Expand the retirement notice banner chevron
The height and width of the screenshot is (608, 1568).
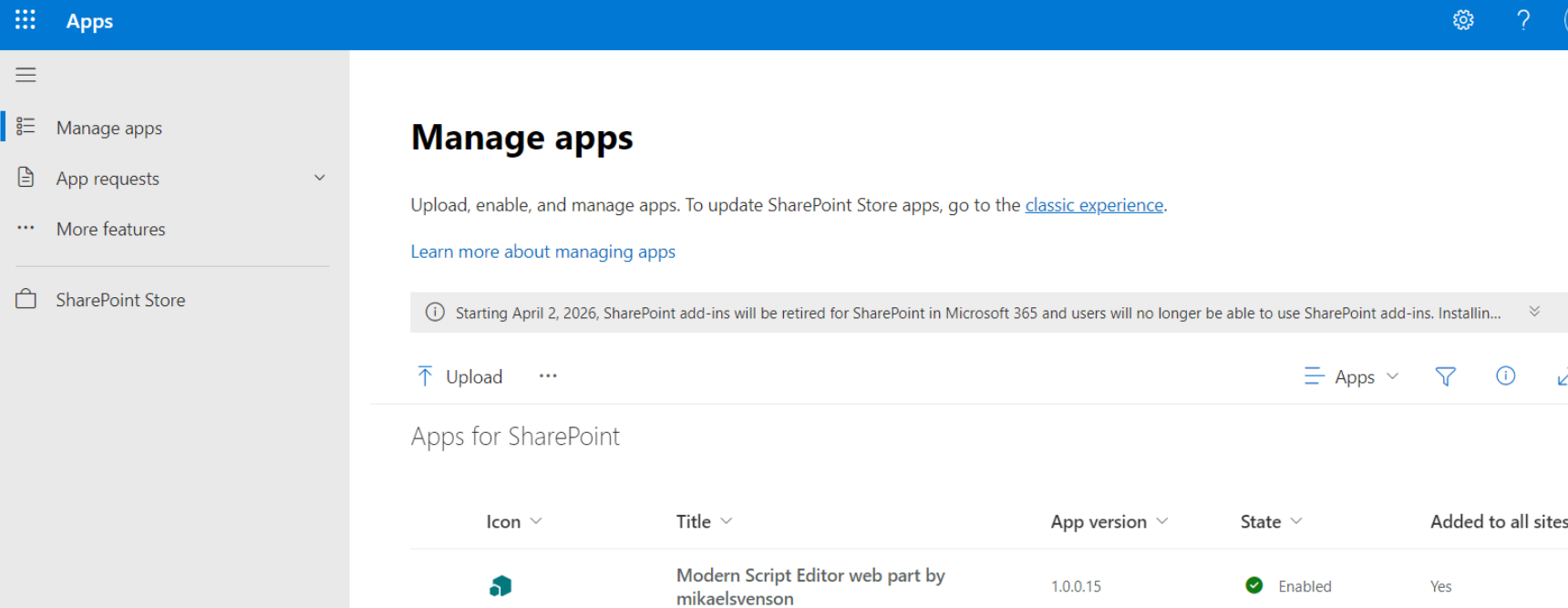pos(1534,312)
